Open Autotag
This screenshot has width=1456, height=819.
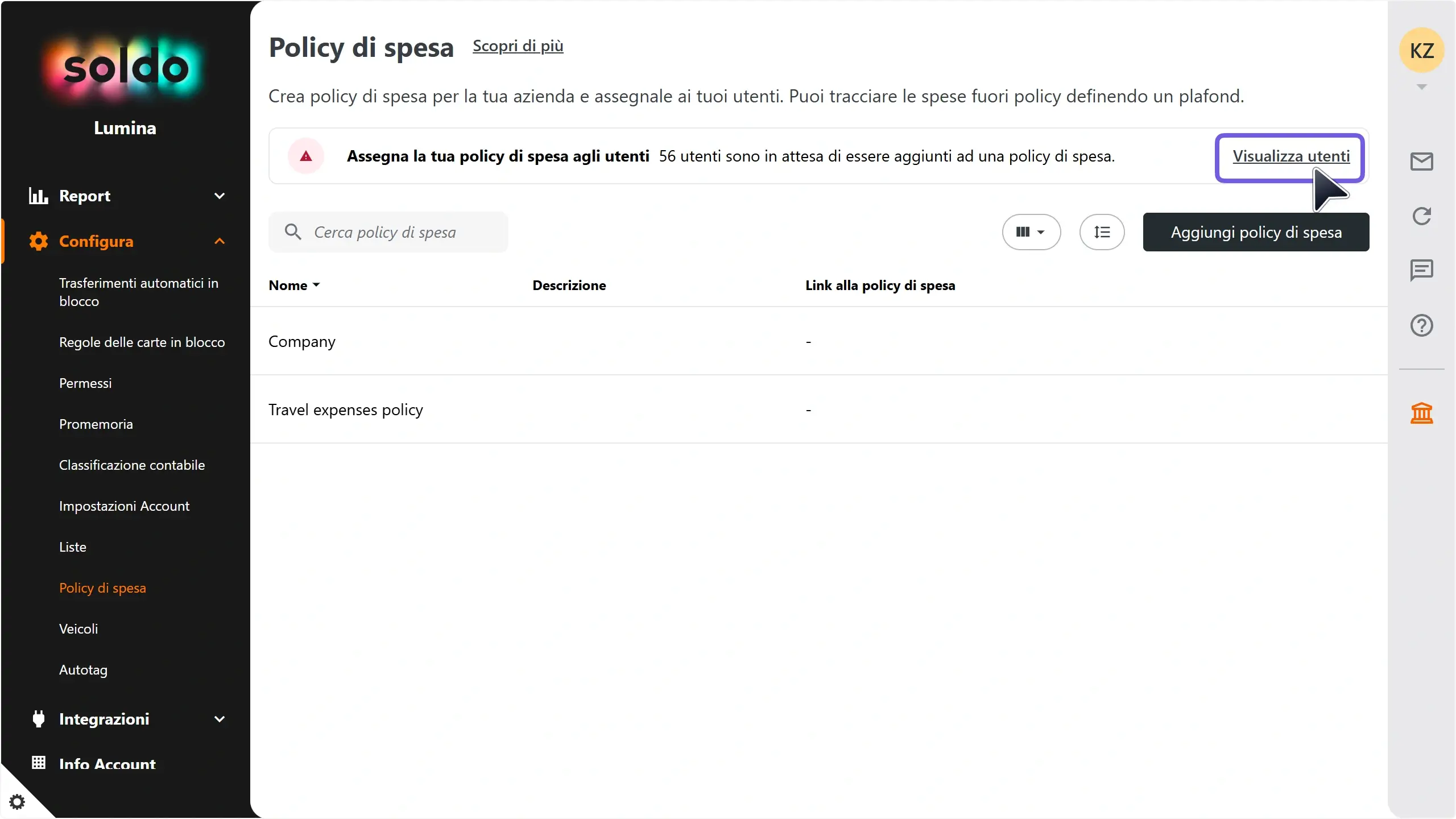[83, 669]
